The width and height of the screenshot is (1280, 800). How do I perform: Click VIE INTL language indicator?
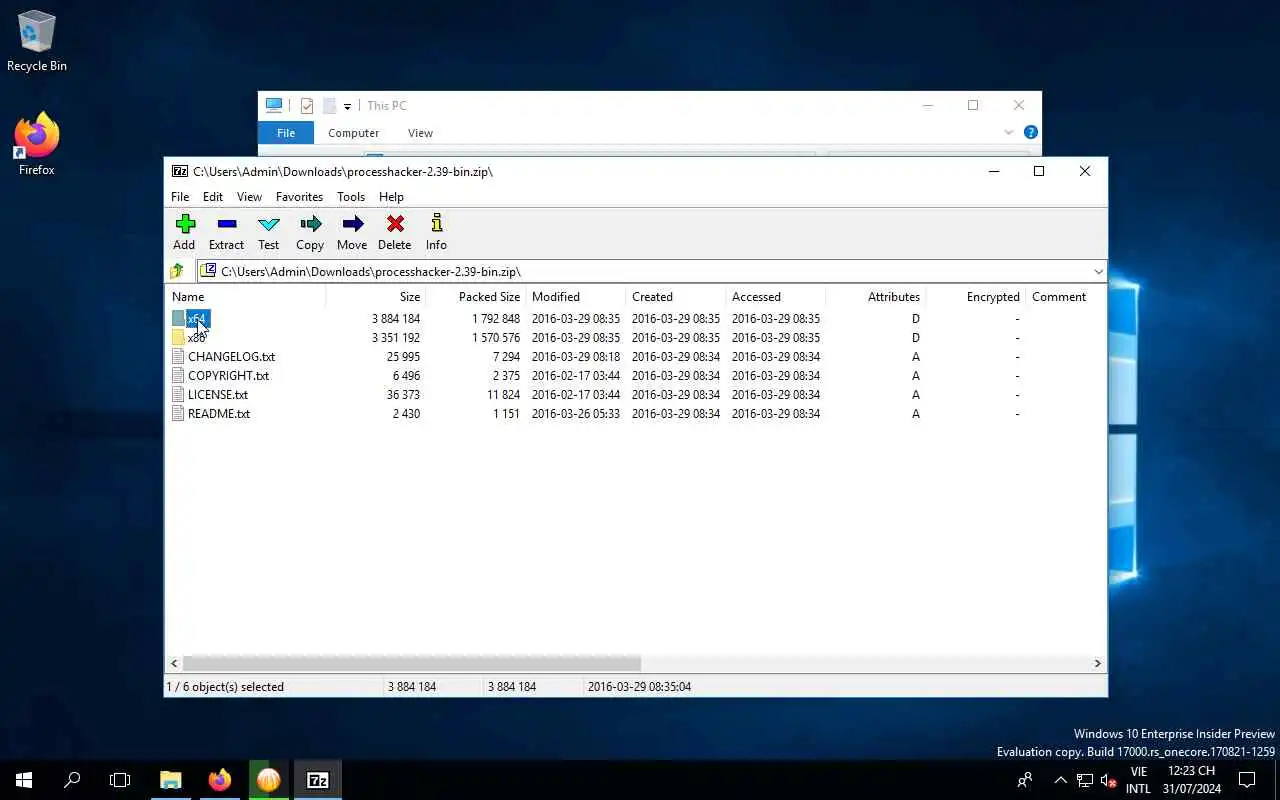coord(1138,780)
